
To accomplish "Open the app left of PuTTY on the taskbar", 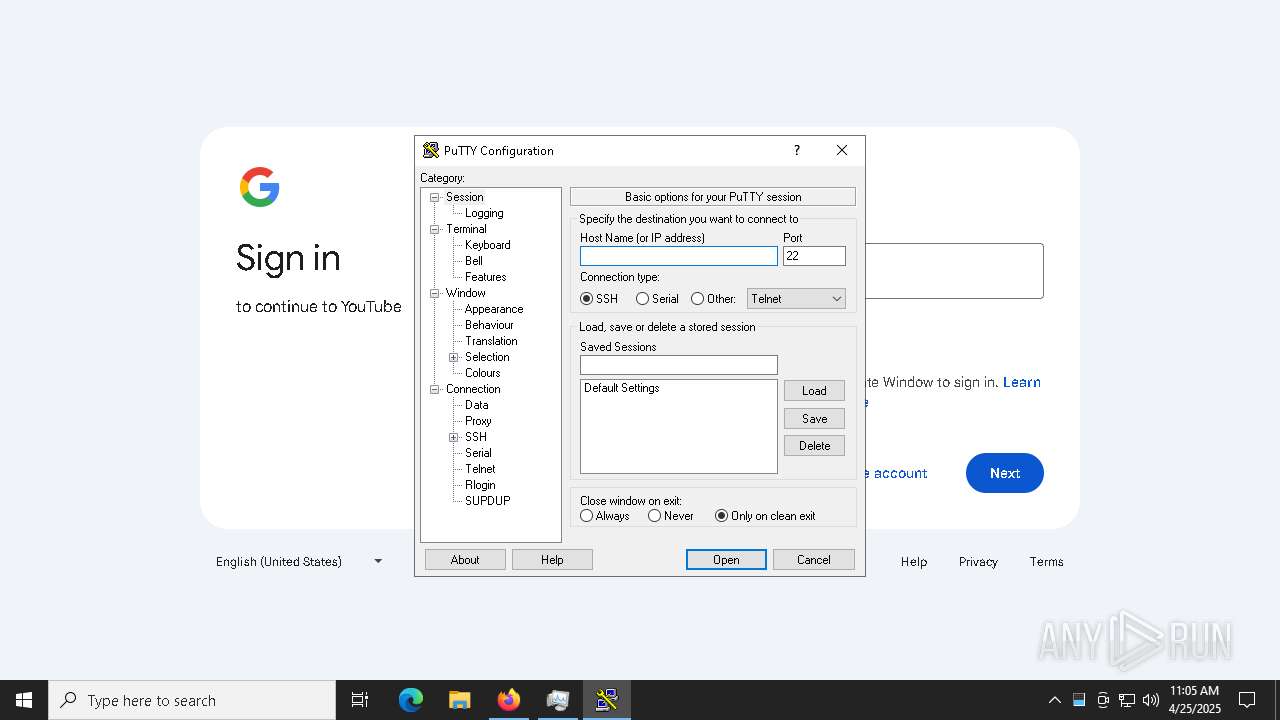I will [557, 700].
